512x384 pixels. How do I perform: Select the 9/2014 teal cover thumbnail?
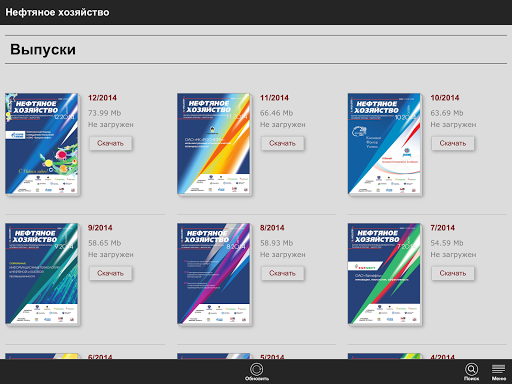click(42, 274)
